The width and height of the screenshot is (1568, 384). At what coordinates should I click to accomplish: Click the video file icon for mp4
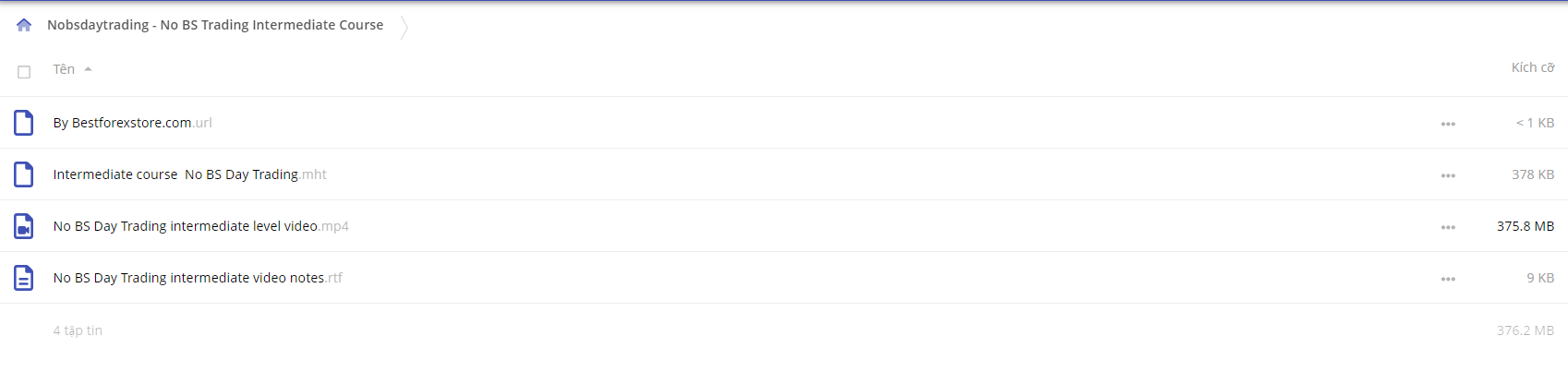click(24, 226)
